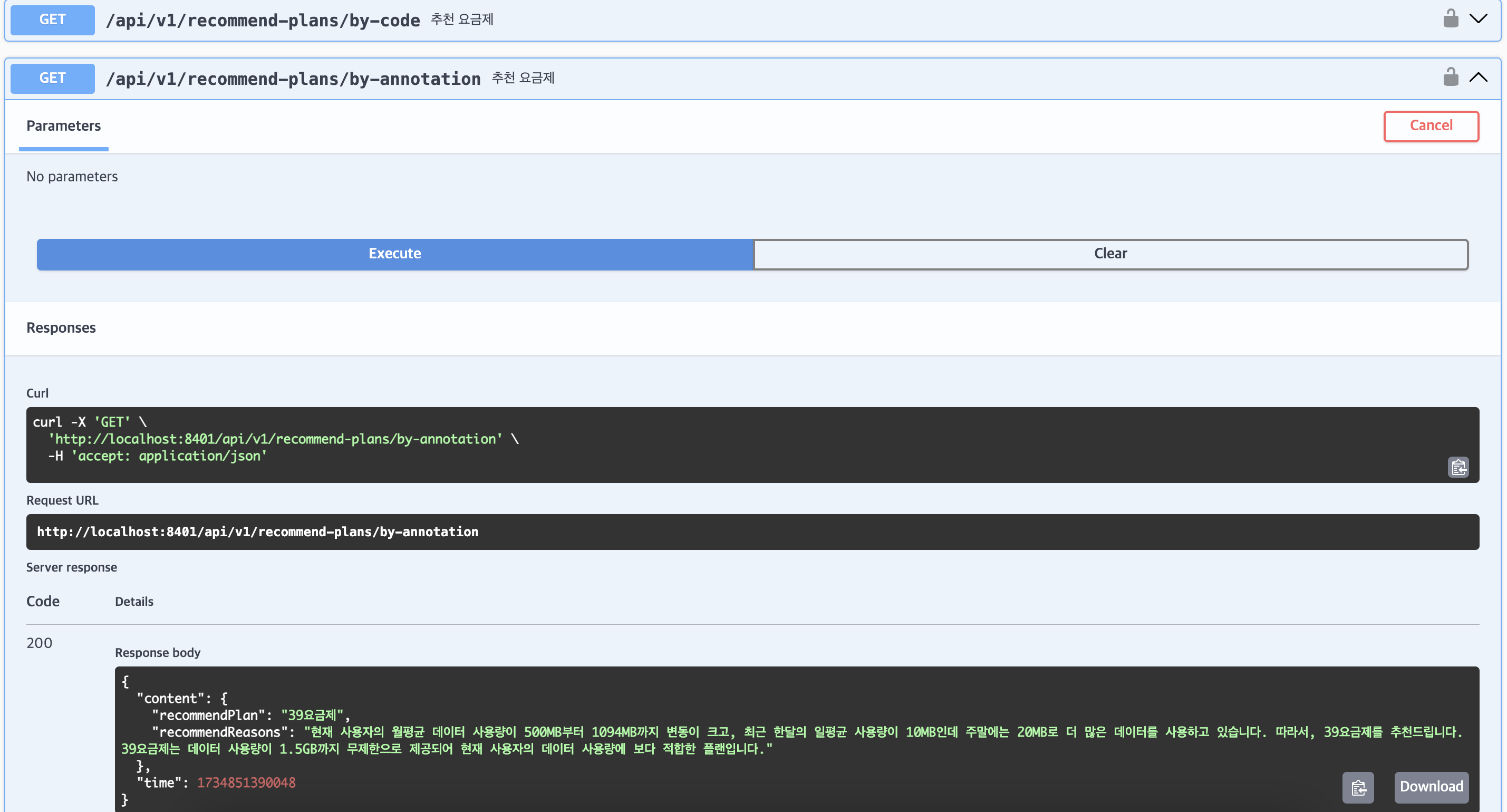Click the time value 1734851390048
This screenshot has height=812, width=1507.
pos(246,783)
